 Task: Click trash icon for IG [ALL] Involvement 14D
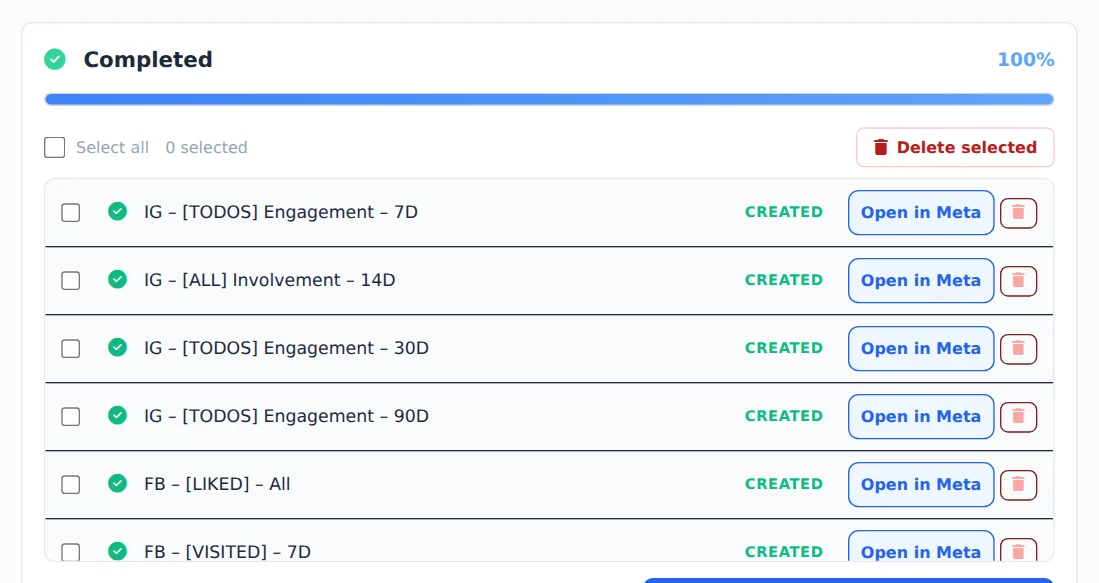[x=1018, y=281]
